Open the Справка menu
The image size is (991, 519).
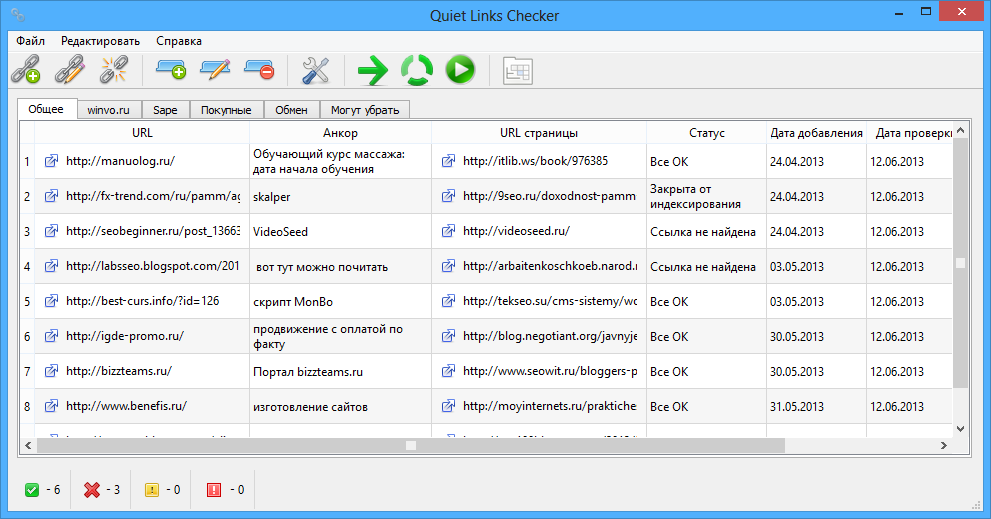pyautogui.click(x=179, y=41)
